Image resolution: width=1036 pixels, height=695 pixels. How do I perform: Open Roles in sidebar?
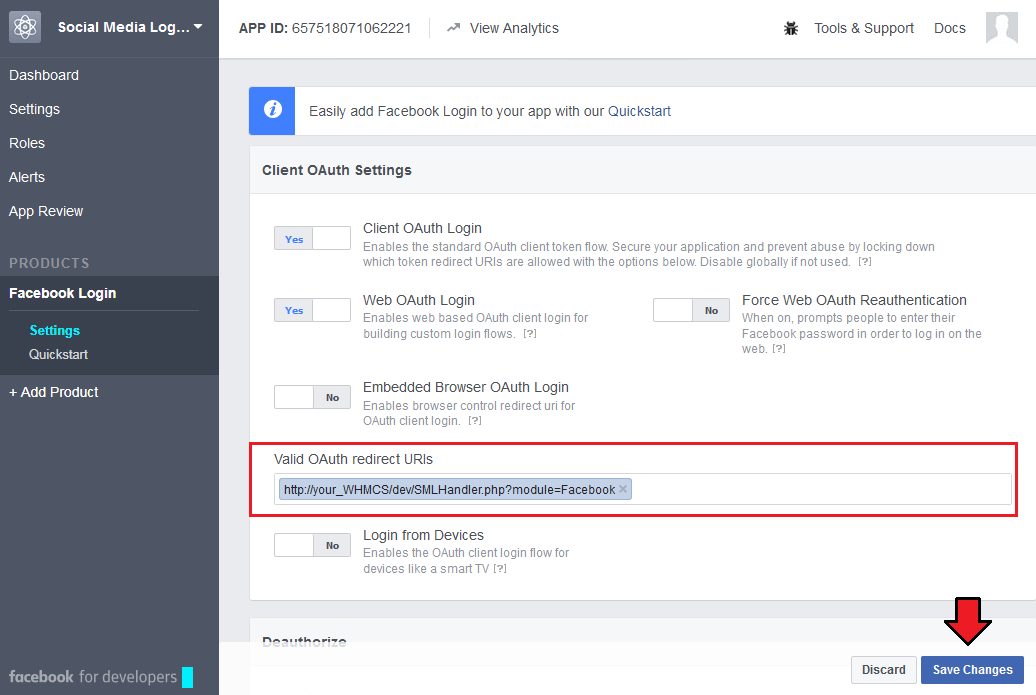pyautogui.click(x=27, y=143)
